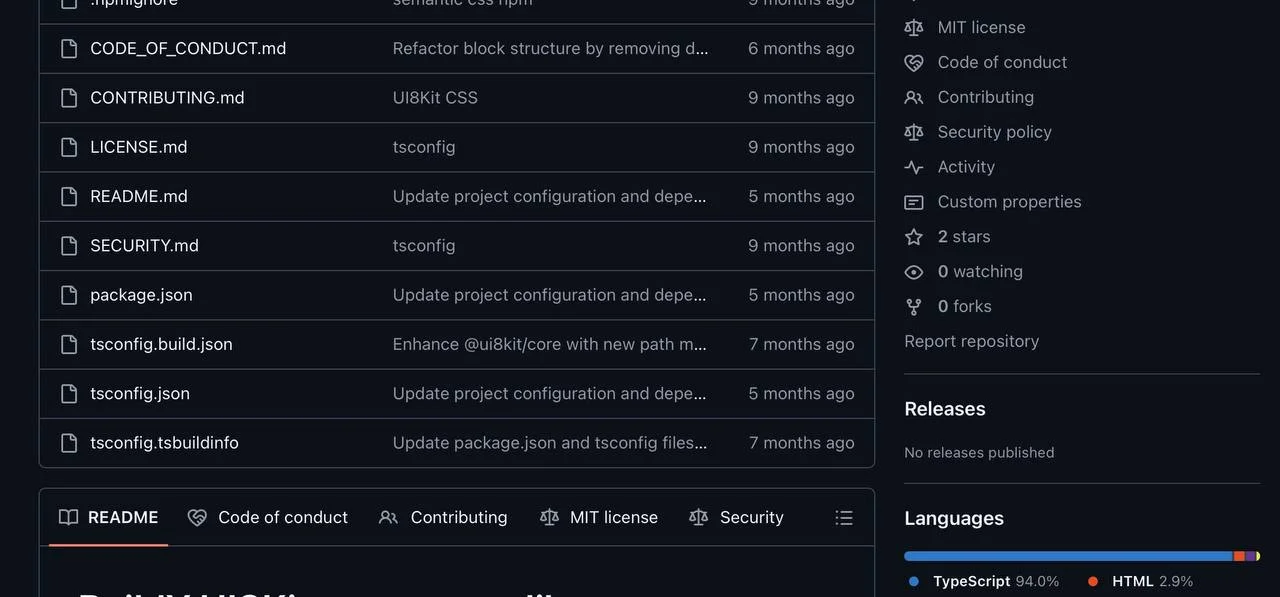
Task: Click Report repository link
Action: pyautogui.click(x=971, y=341)
